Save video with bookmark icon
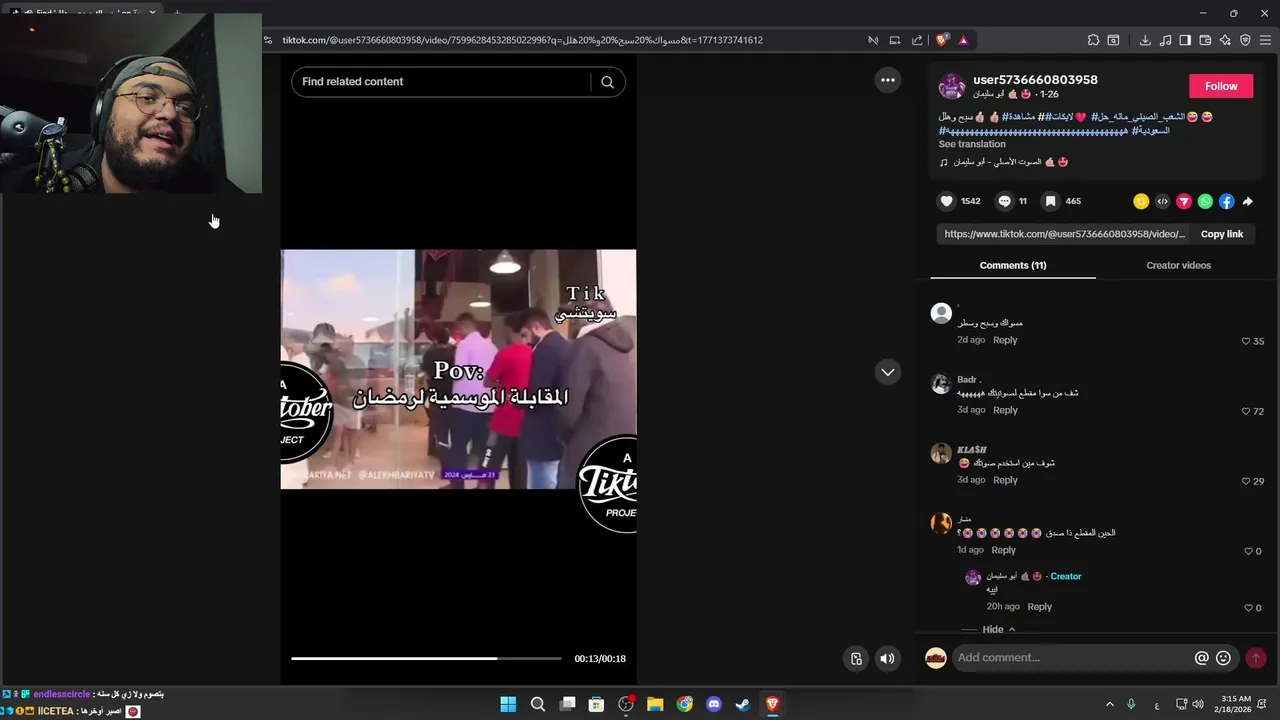The image size is (1280, 720). coord(1050,201)
